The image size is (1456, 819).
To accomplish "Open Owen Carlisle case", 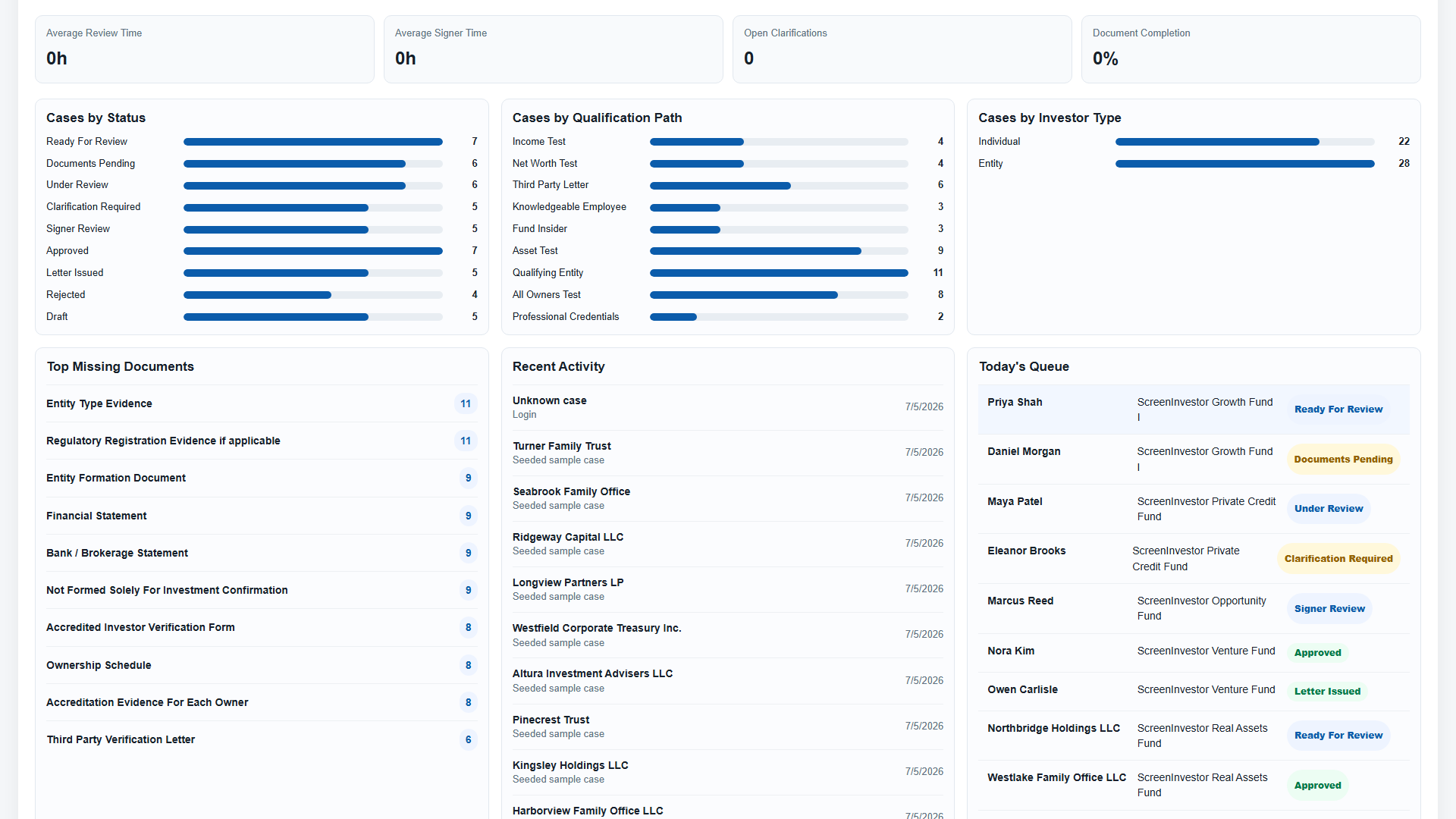I will 1194,692.
